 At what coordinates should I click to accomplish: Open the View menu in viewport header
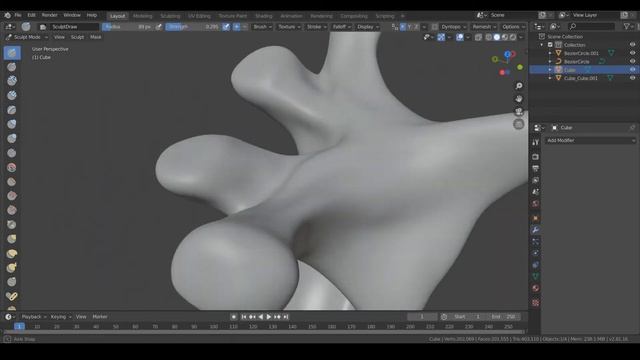pos(59,37)
